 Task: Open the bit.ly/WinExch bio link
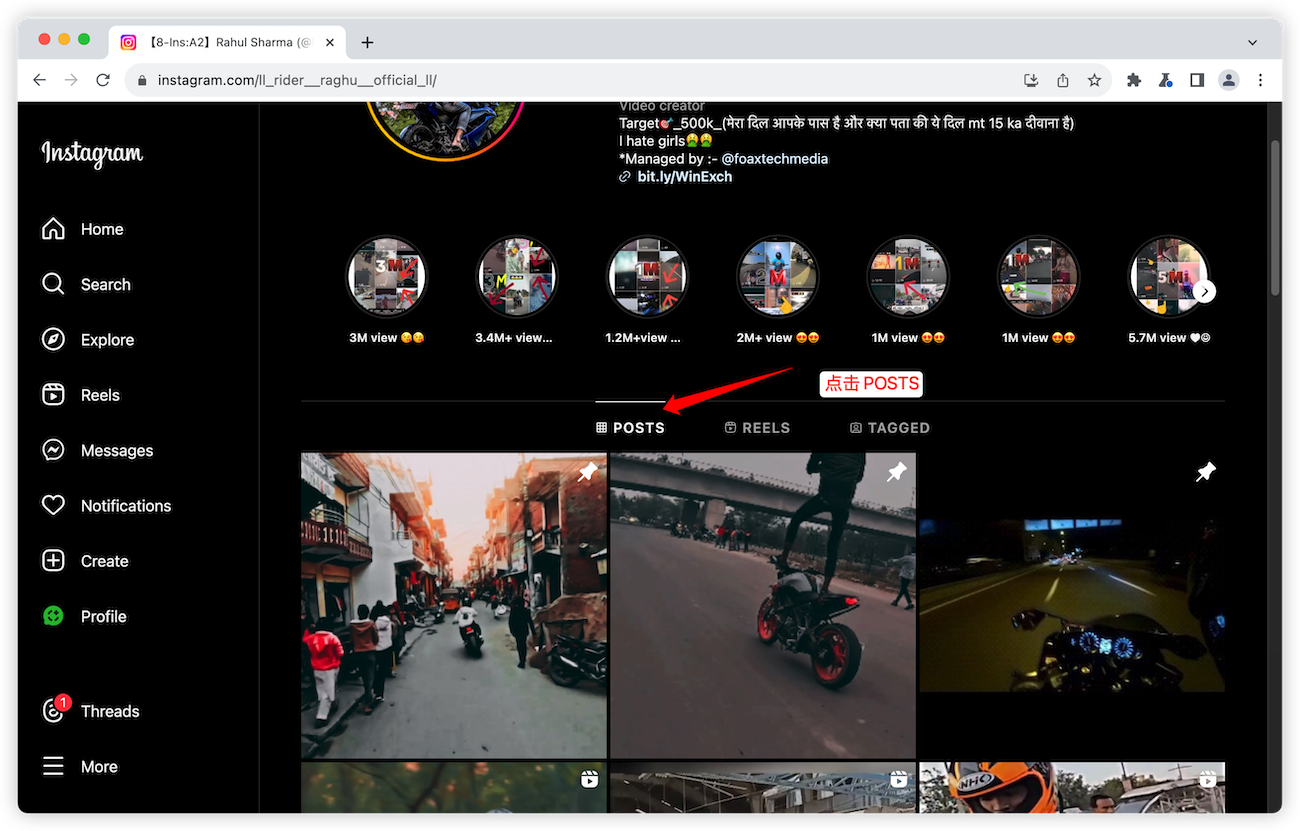click(684, 176)
